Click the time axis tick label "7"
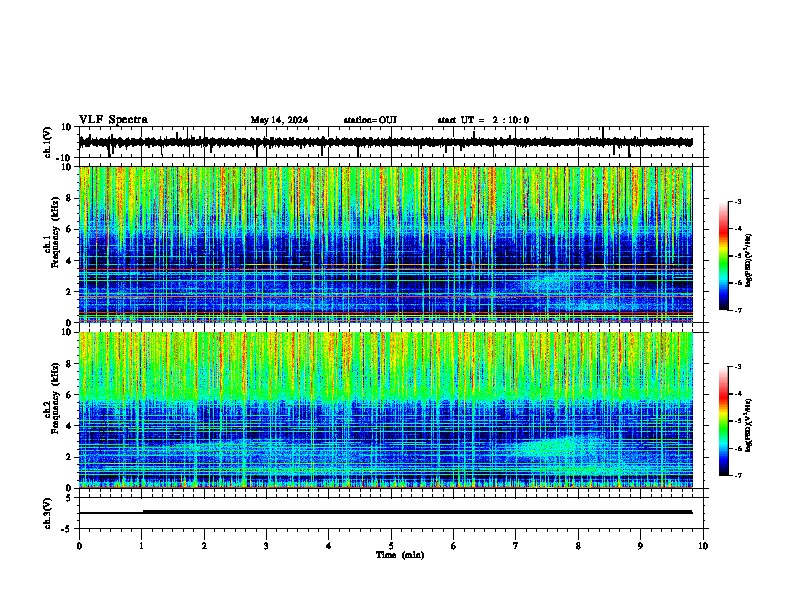The height and width of the screenshot is (612, 792). (516, 546)
